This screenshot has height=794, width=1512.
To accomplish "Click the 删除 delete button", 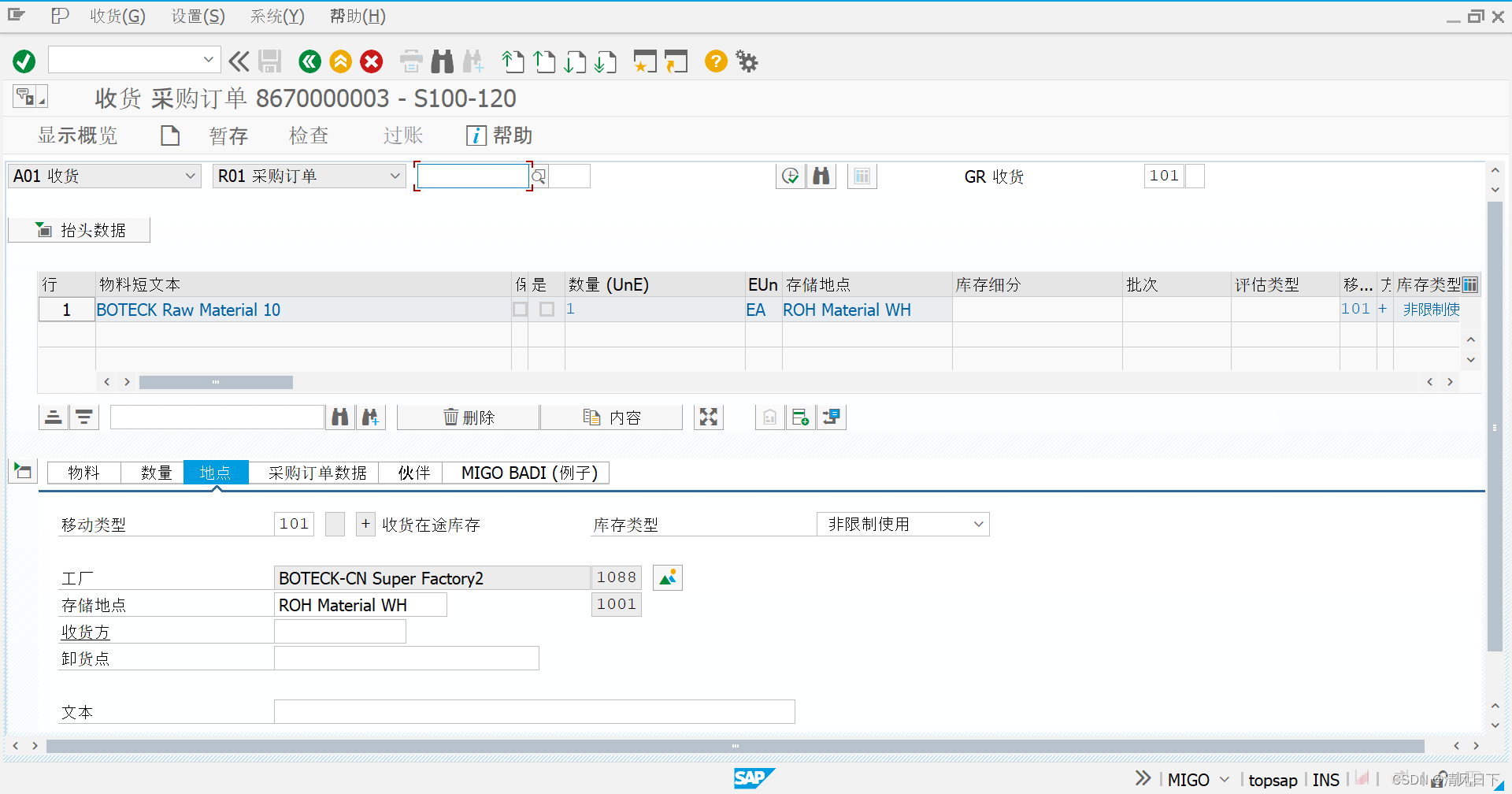I will 469,417.
